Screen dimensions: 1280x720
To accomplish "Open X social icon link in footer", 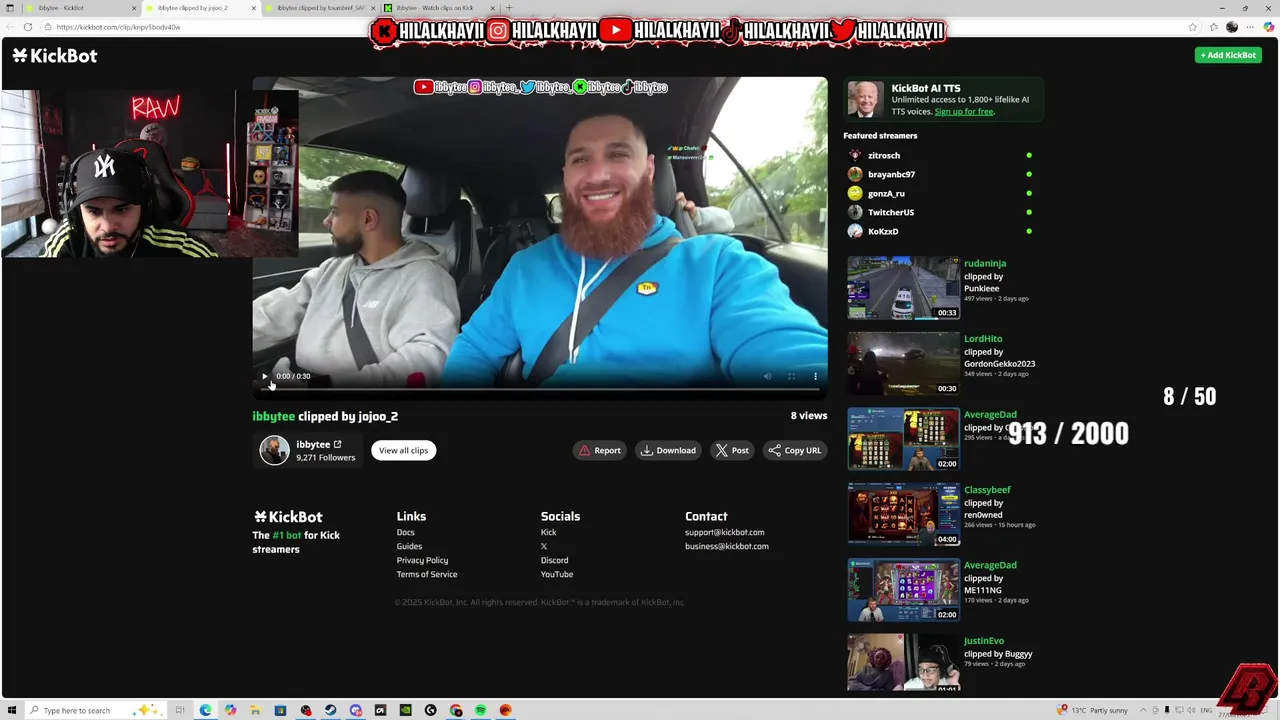I will 544,546.
